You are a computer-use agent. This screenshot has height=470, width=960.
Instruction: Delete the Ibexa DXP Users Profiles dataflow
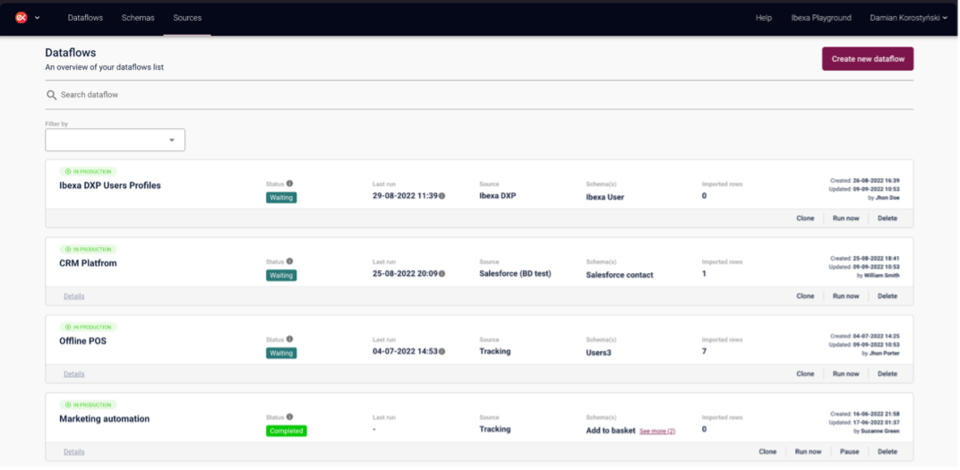(887, 218)
